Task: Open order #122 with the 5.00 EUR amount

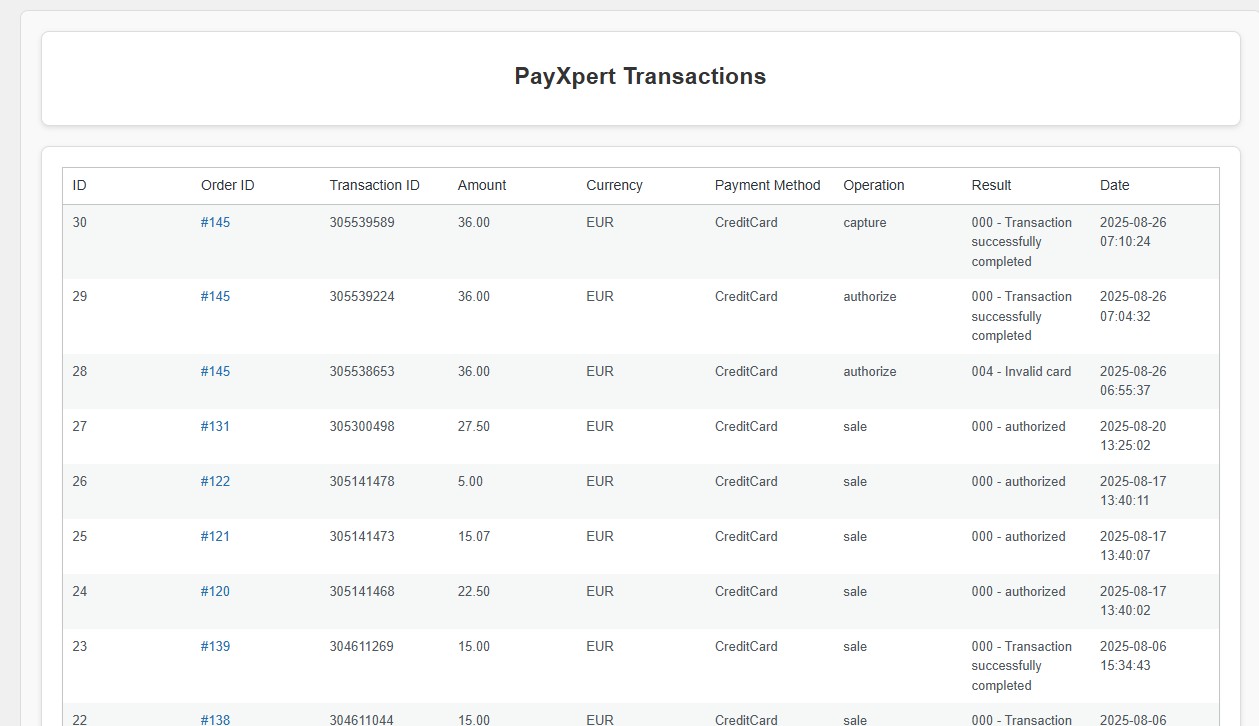Action: coord(215,481)
